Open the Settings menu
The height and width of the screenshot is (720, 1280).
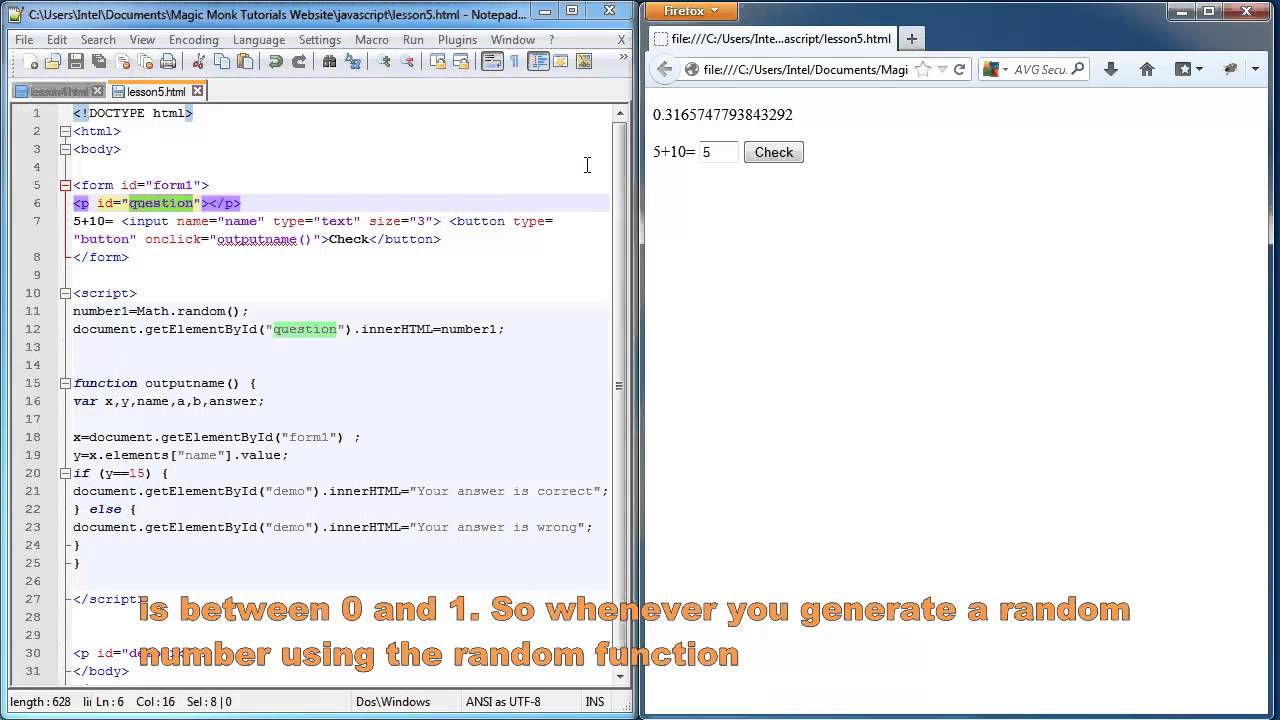point(320,40)
